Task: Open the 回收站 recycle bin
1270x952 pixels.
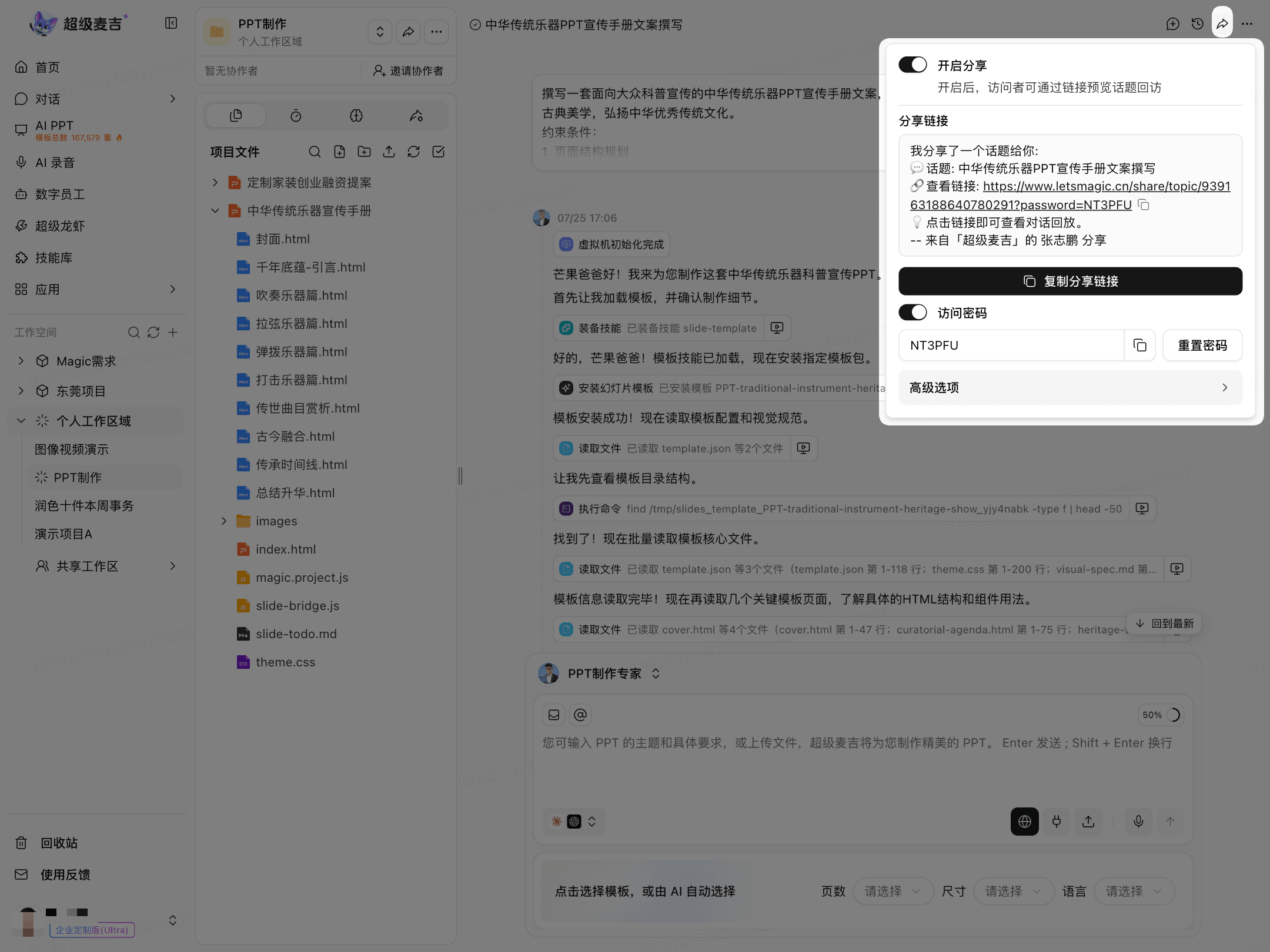Action: click(x=59, y=843)
